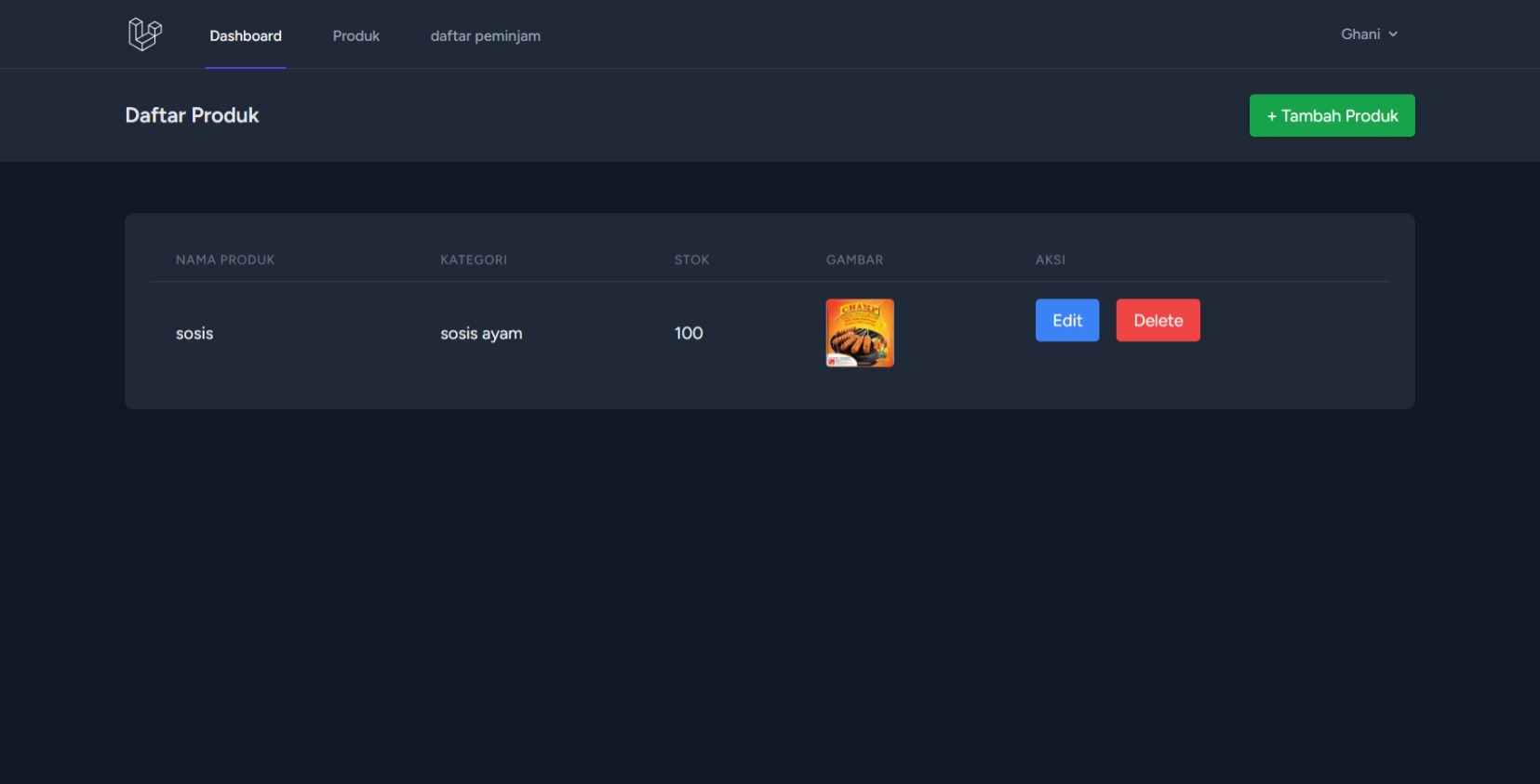The image size is (1540, 784).
Task: Click the stock value 100
Action: (689, 333)
